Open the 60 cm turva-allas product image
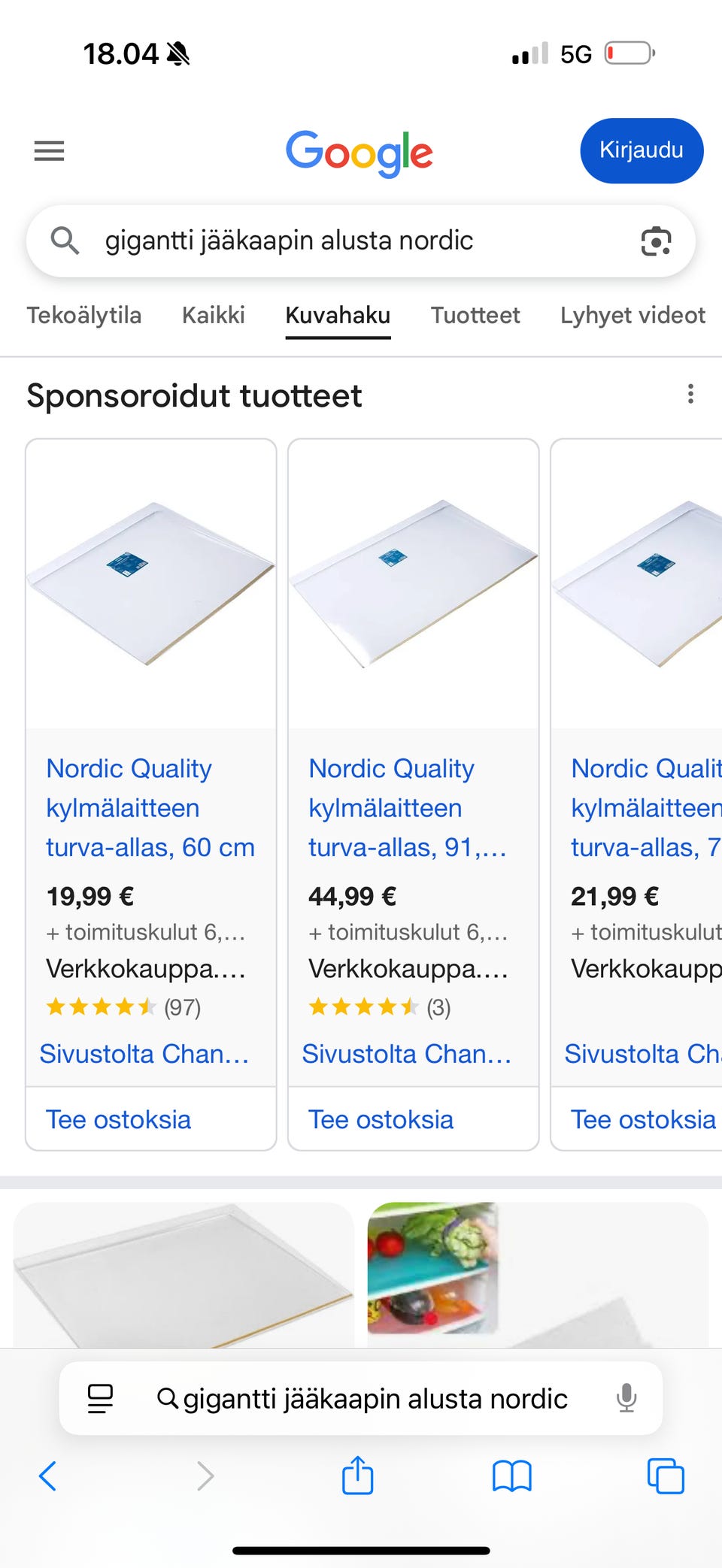 pyautogui.click(x=151, y=583)
